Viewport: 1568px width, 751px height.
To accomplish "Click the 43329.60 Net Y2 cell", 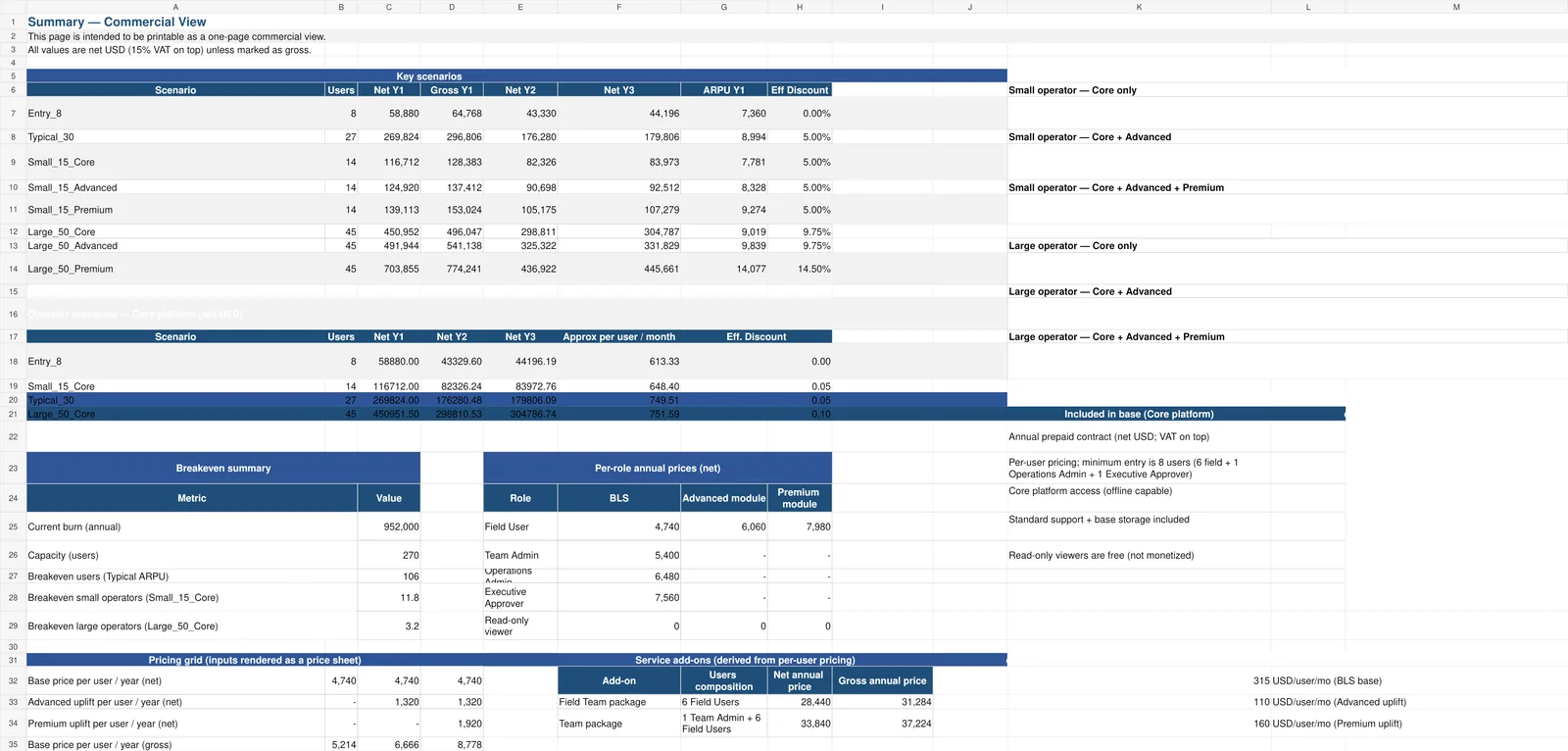I will pyautogui.click(x=452, y=362).
